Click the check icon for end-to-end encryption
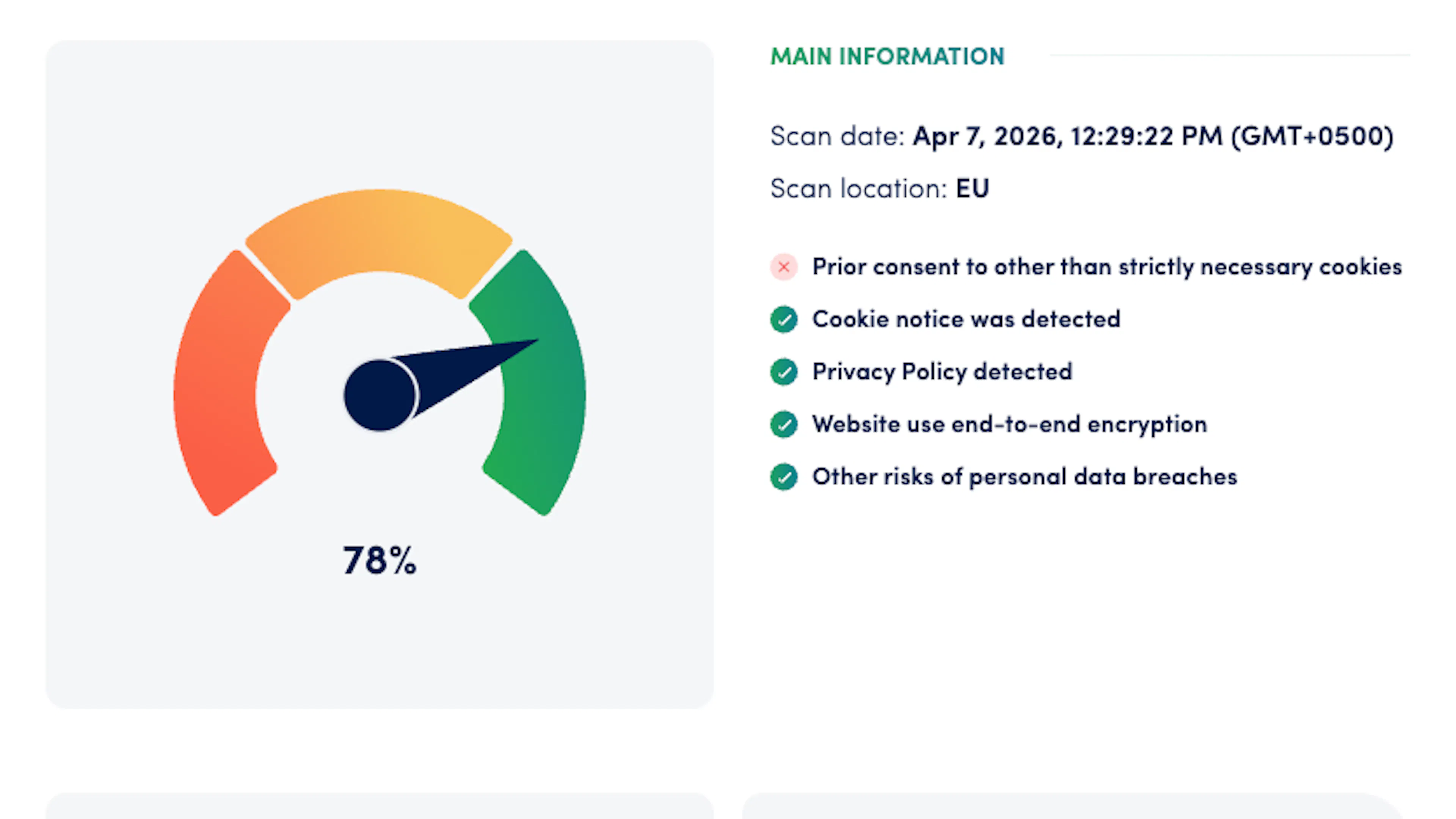 point(783,425)
